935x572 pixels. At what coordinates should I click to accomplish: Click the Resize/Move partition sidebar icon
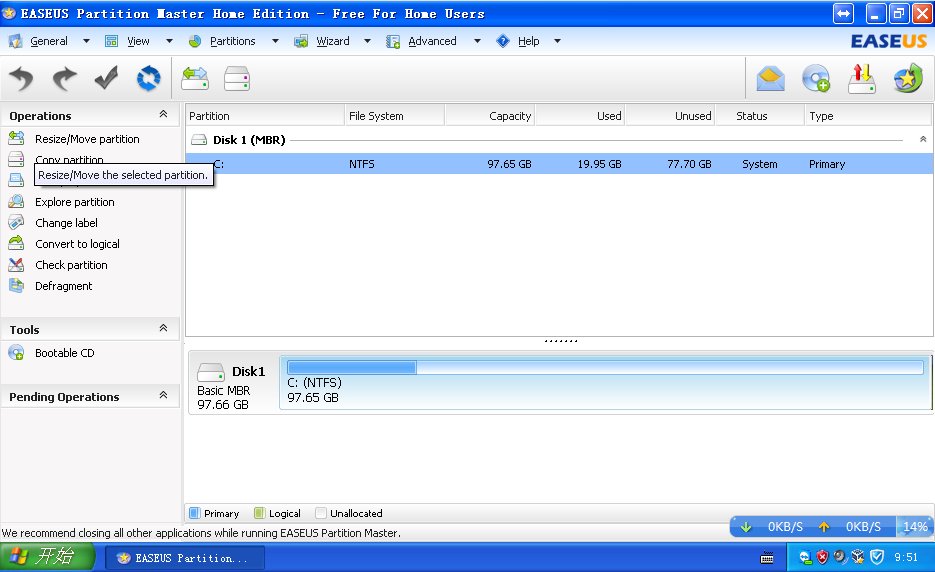click(16, 138)
